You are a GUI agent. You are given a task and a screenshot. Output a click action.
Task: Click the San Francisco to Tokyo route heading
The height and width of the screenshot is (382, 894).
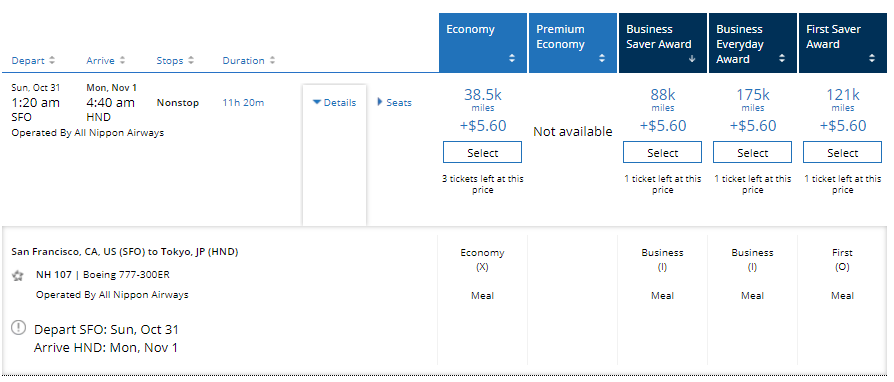(x=125, y=251)
